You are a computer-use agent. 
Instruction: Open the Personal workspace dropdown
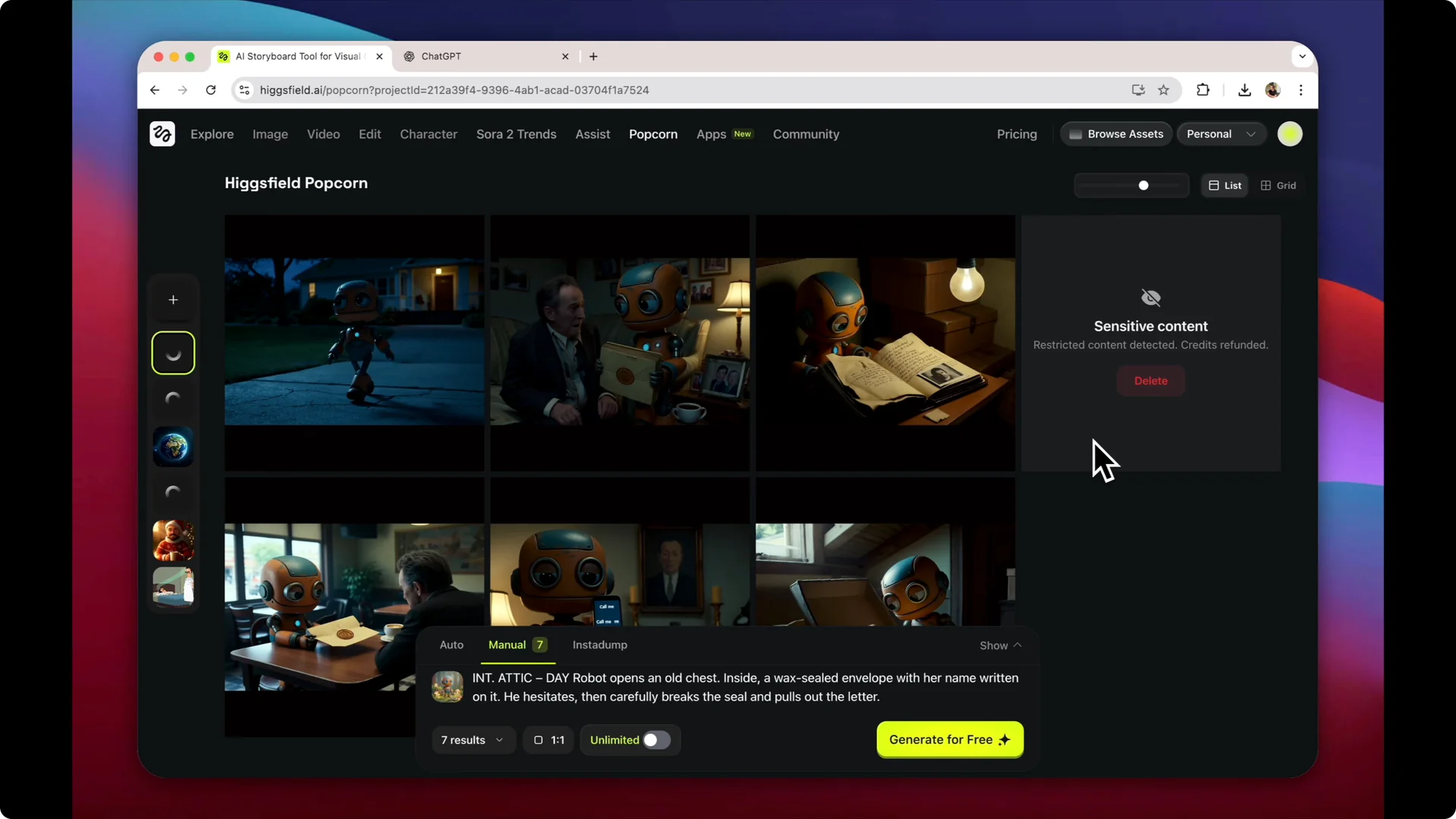(x=1220, y=133)
